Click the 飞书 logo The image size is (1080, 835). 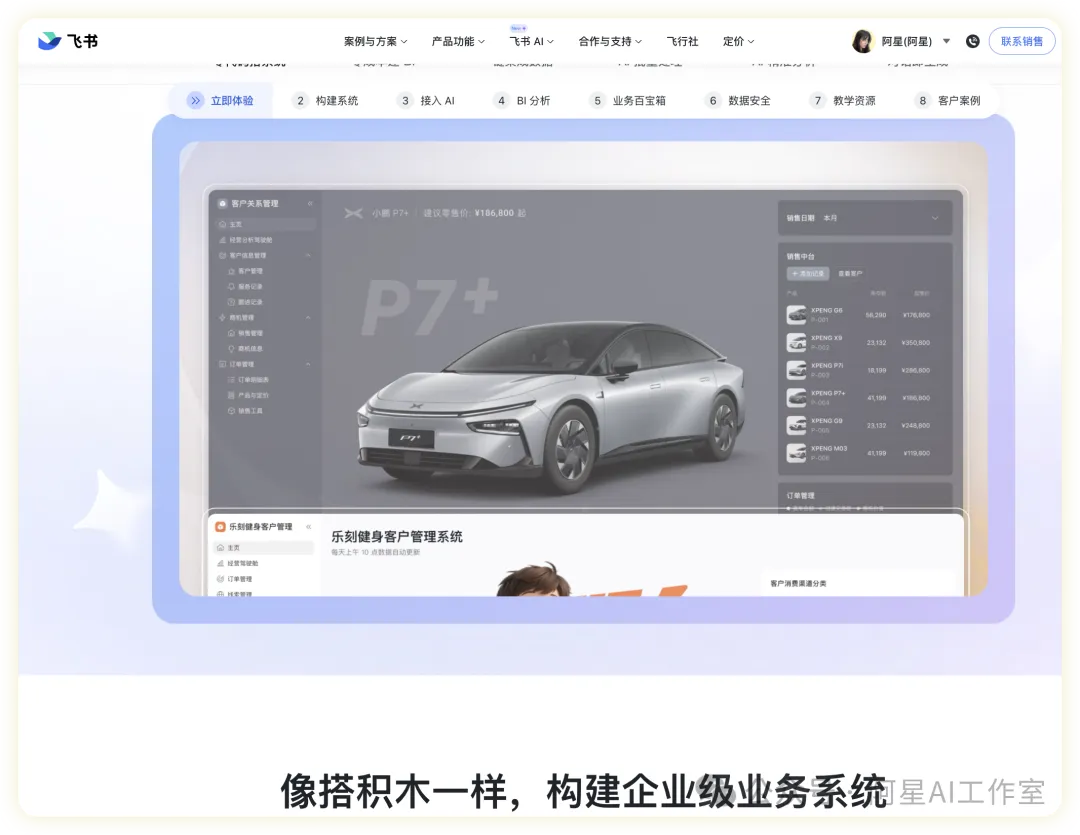[68, 41]
